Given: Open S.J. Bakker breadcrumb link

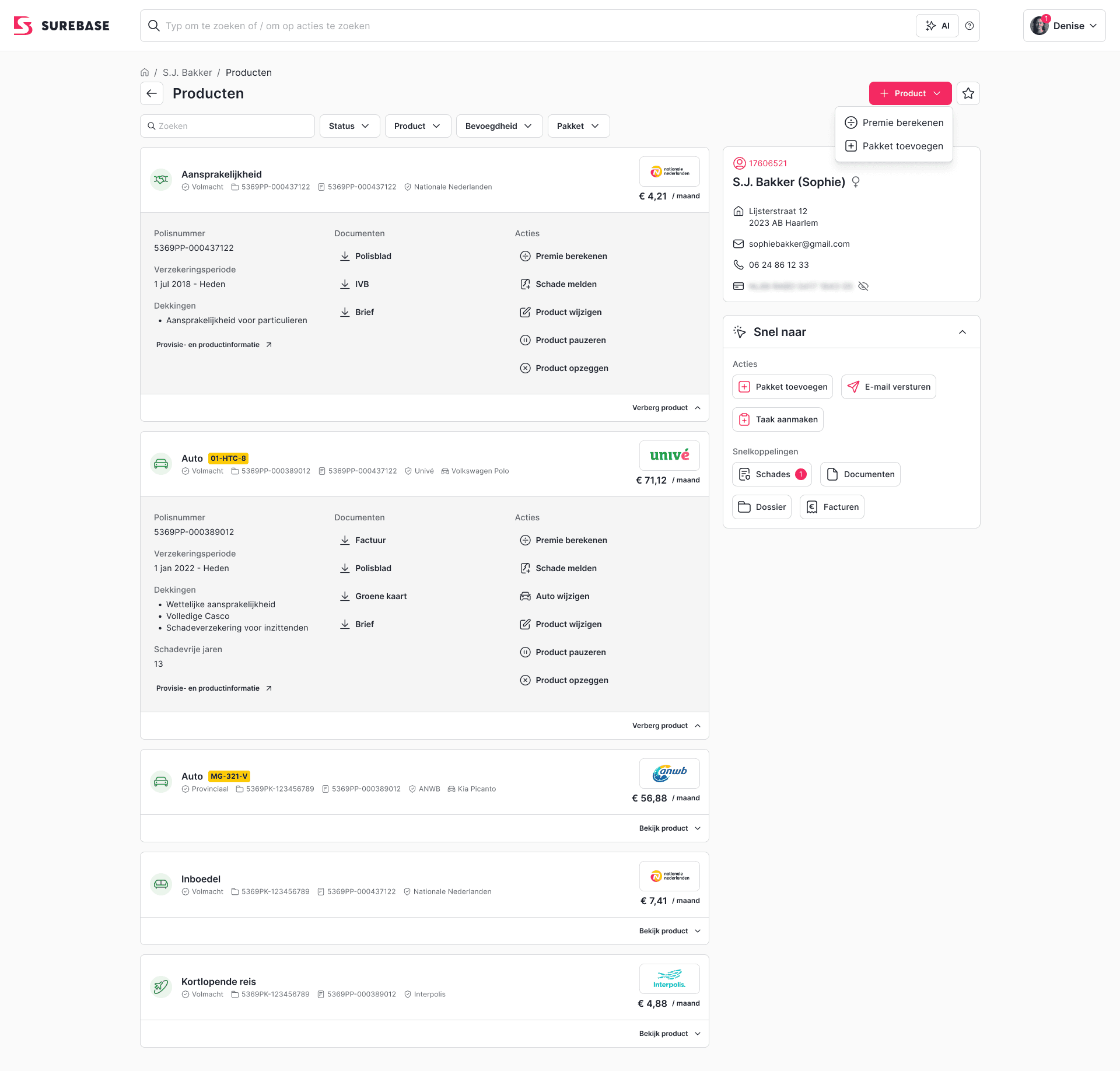Looking at the screenshot, I should (x=187, y=72).
